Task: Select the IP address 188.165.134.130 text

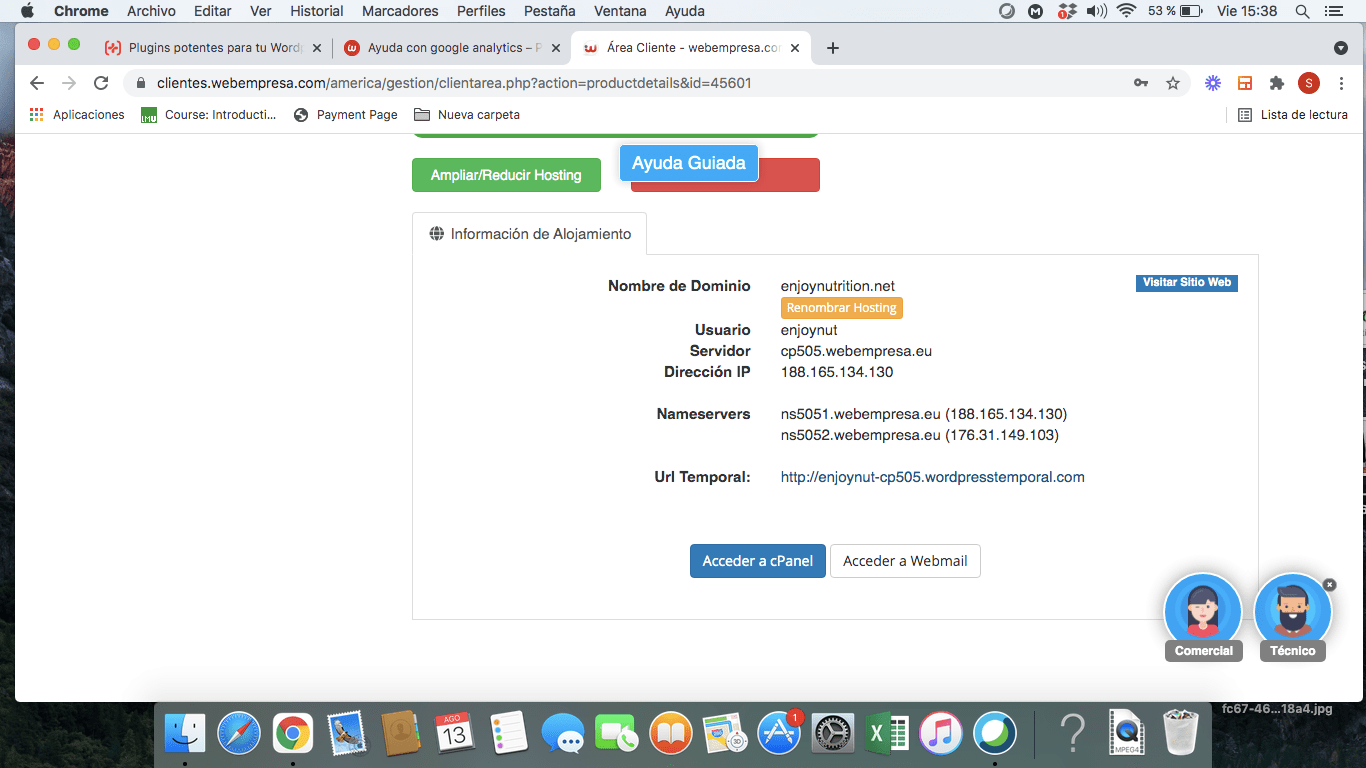Action: tap(837, 372)
